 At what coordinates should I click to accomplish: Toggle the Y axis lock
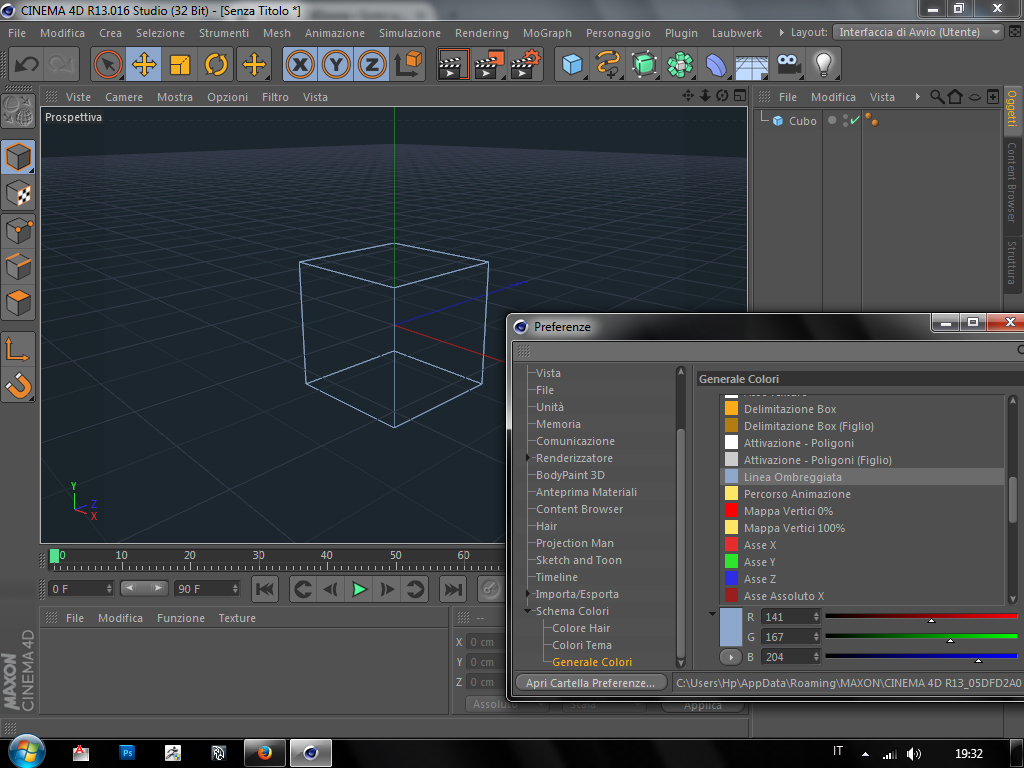coord(336,65)
